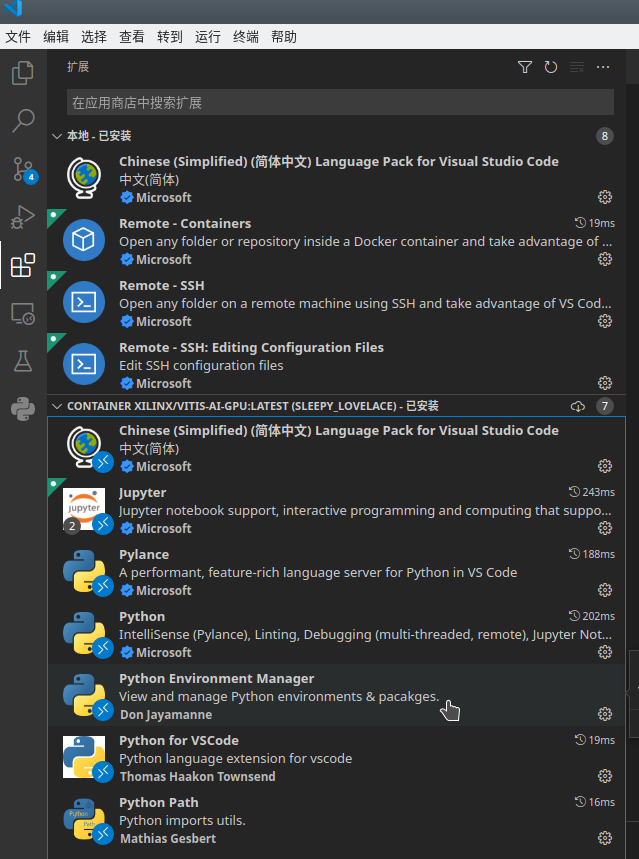Open the 终端 menu
Image resolution: width=639 pixels, height=859 pixels.
pos(246,37)
